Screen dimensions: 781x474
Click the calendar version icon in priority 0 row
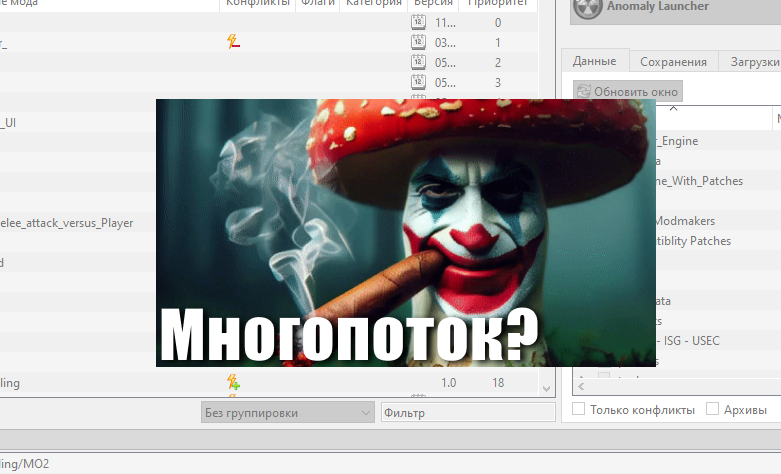pos(418,22)
